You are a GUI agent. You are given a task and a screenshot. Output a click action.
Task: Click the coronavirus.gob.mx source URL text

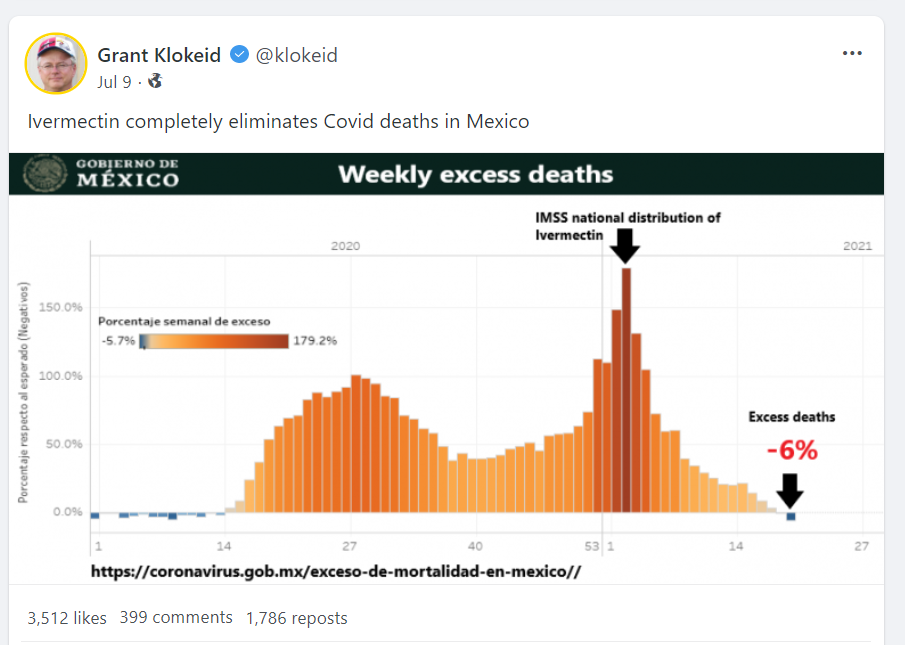click(x=336, y=572)
